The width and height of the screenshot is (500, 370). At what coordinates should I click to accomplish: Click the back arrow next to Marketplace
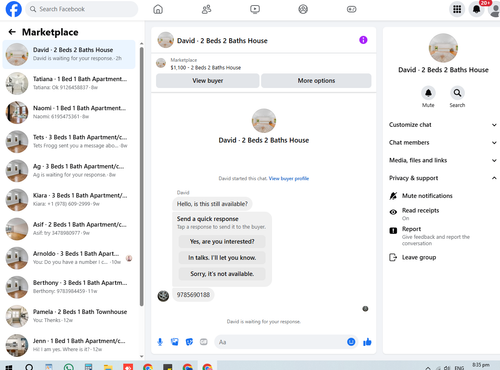(12, 32)
